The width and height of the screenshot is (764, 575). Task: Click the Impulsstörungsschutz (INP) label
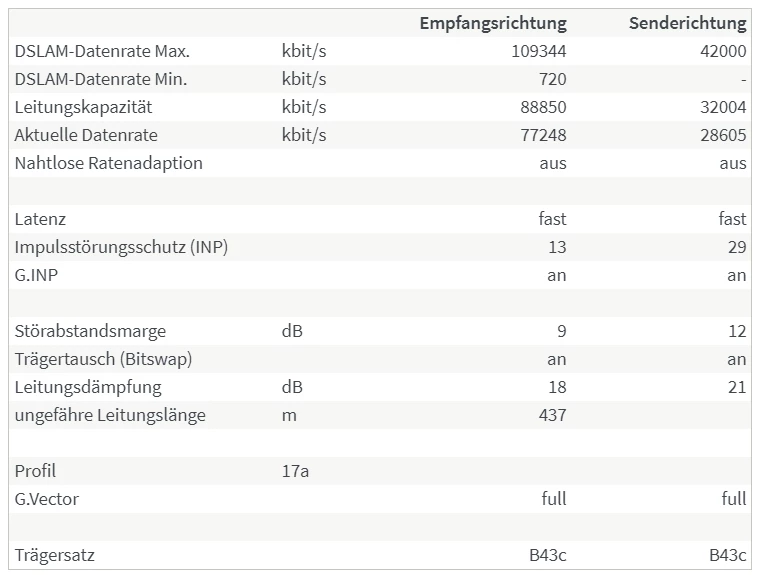tap(121, 247)
